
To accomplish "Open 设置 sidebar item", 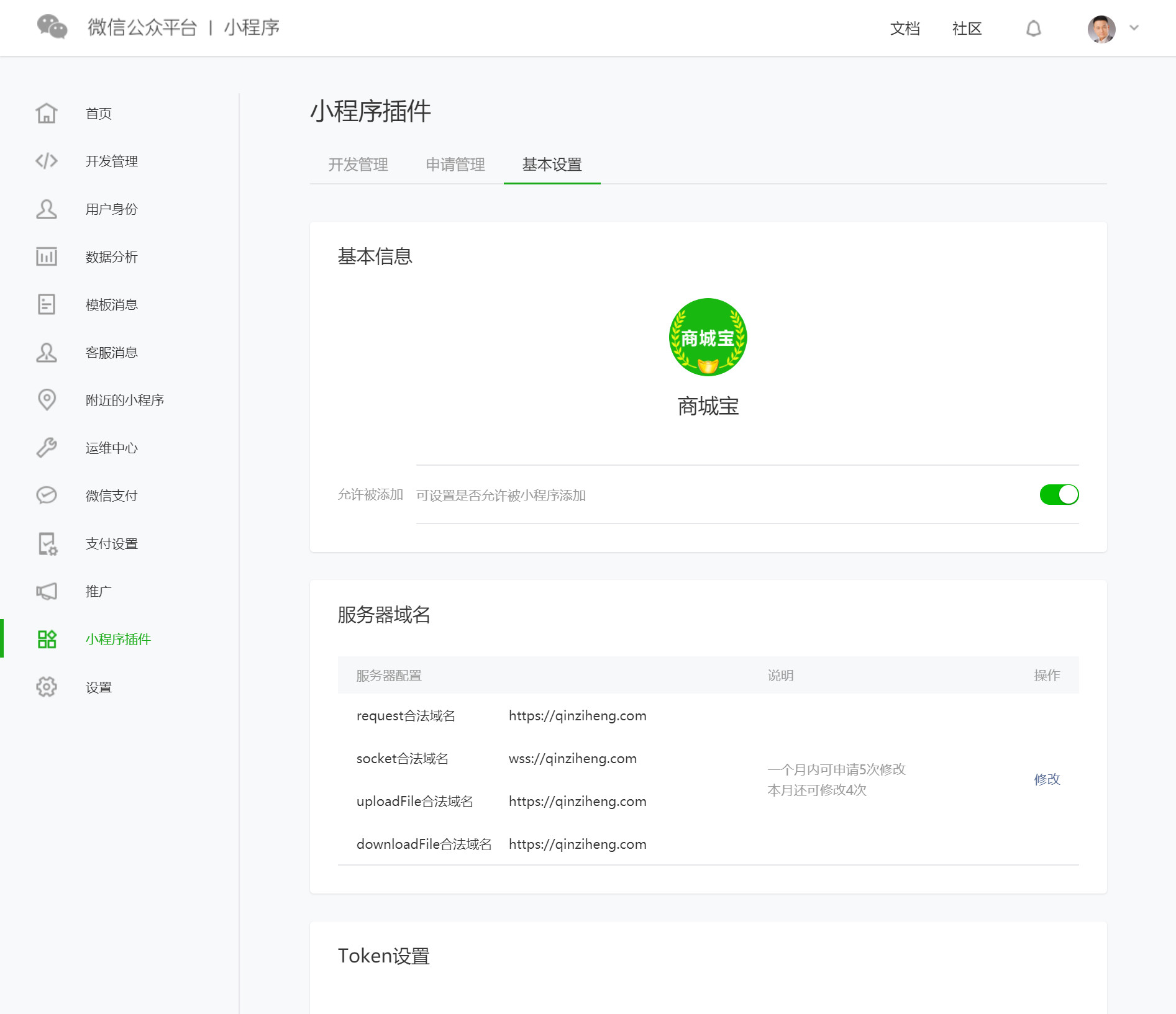I will (99, 687).
